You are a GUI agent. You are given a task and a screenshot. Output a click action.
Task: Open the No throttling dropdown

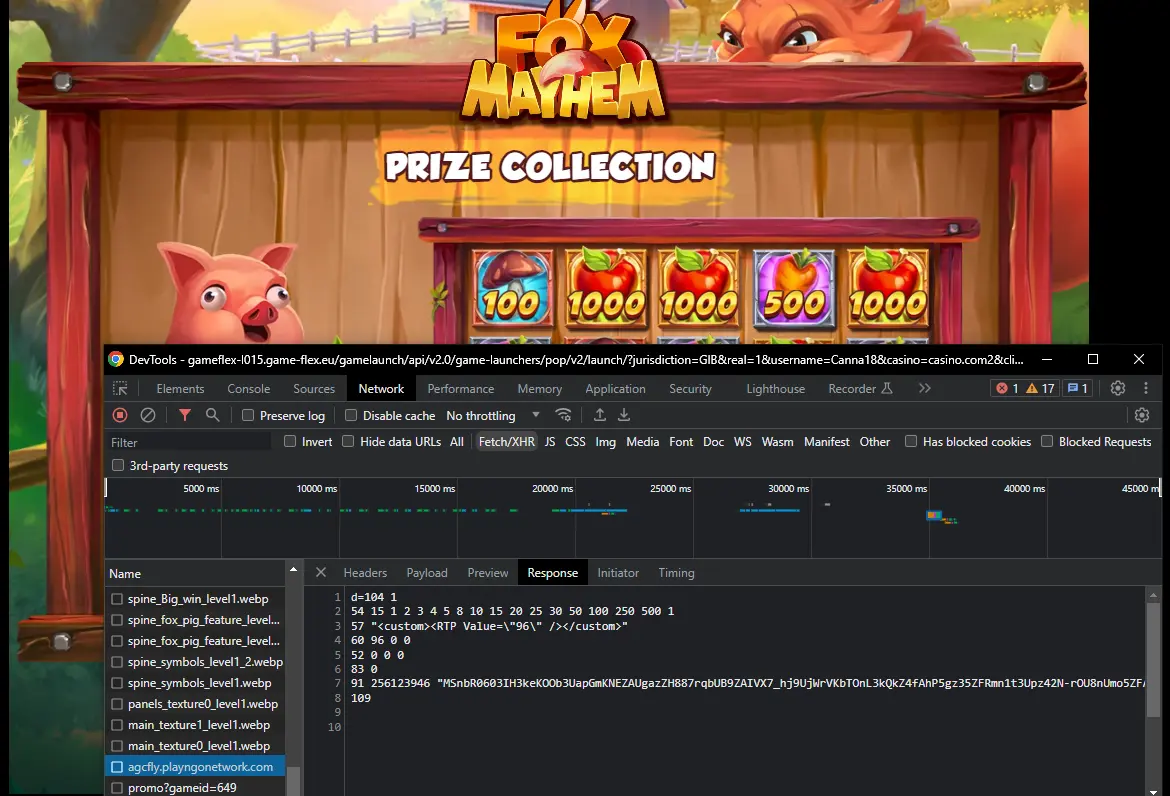pyautogui.click(x=492, y=416)
